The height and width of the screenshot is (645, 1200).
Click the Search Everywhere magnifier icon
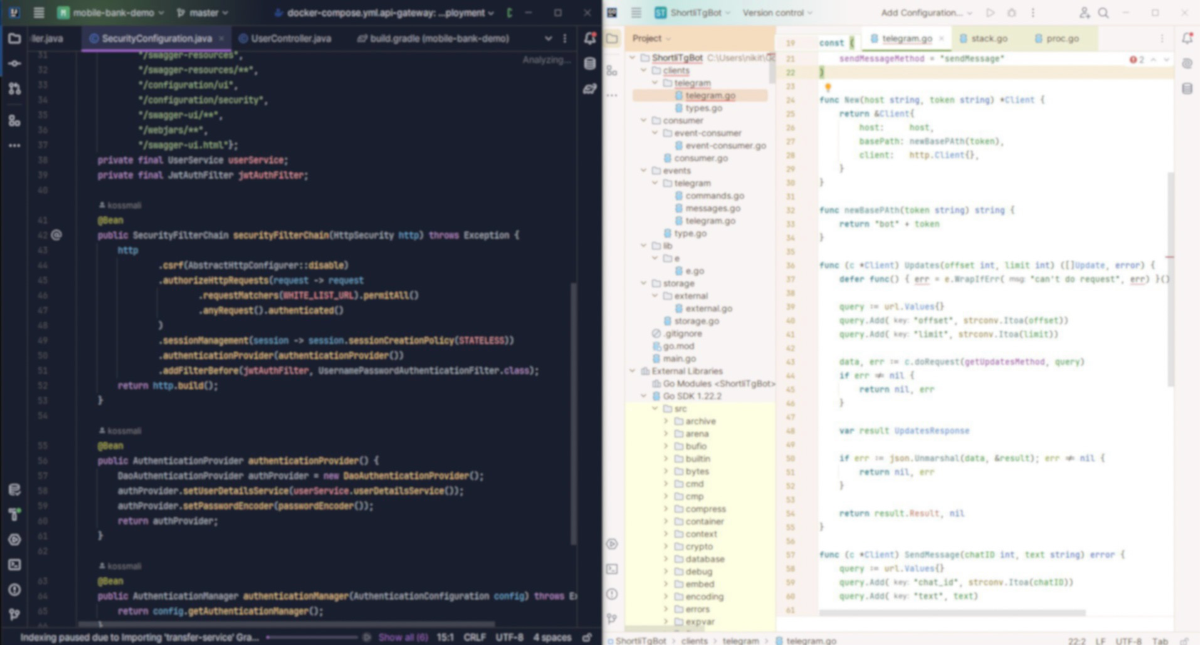[x=1104, y=13]
